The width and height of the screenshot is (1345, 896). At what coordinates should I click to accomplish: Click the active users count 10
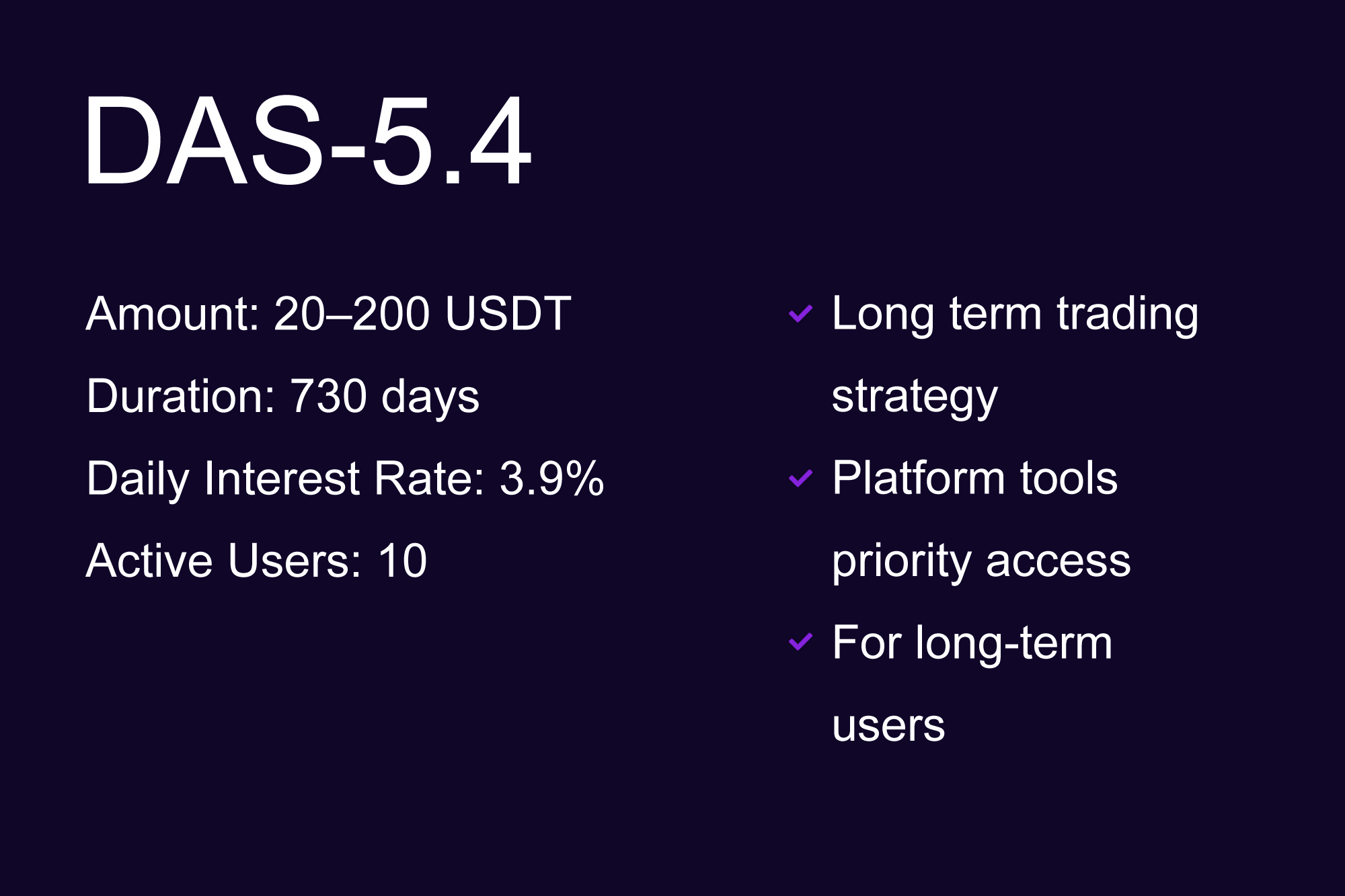click(402, 561)
